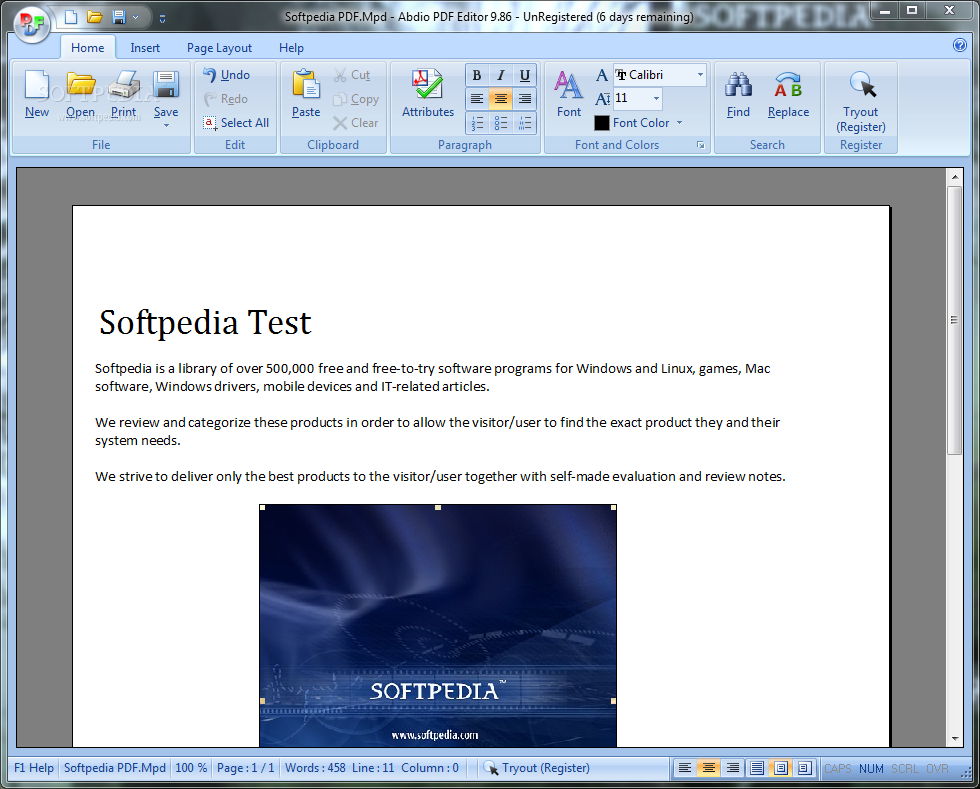The height and width of the screenshot is (789, 980).
Task: Undo the last action
Action: click(227, 74)
